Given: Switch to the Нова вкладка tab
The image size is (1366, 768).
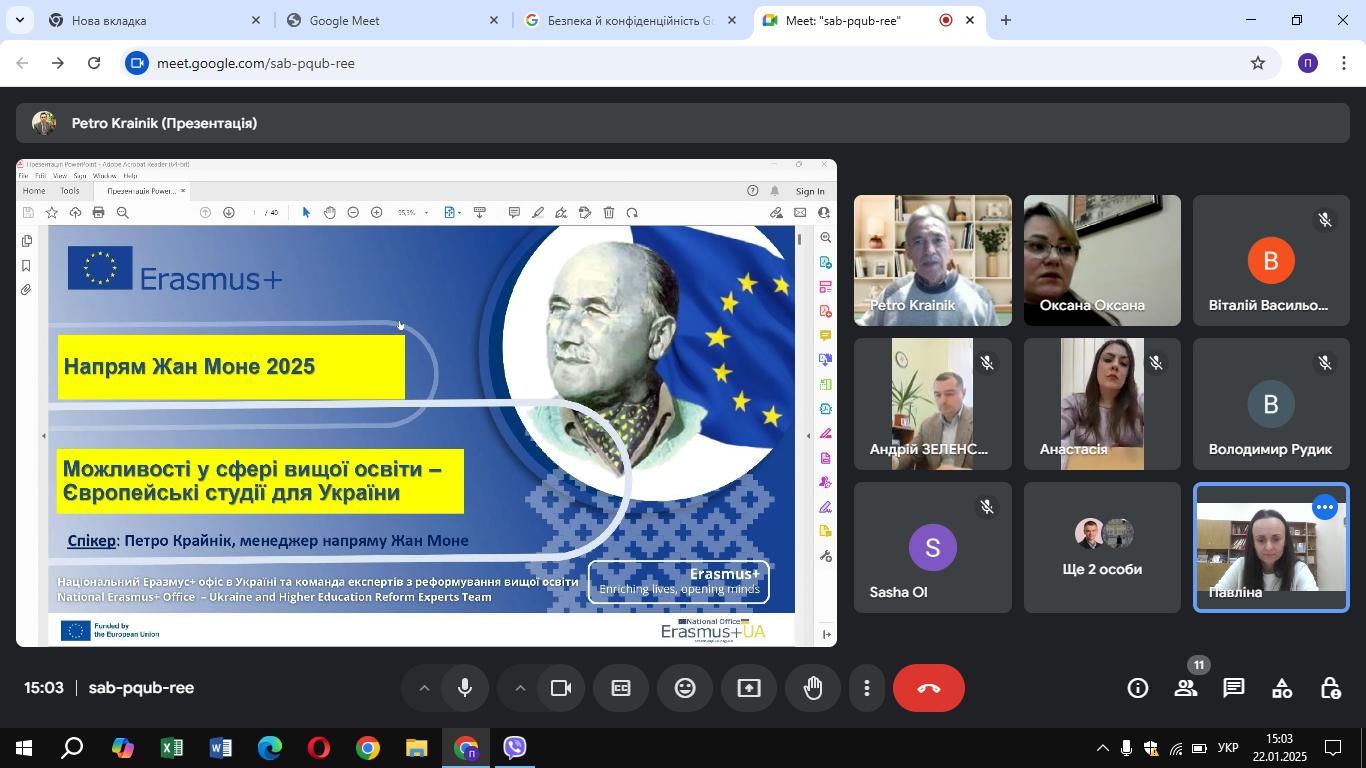Looking at the screenshot, I should click(150, 20).
